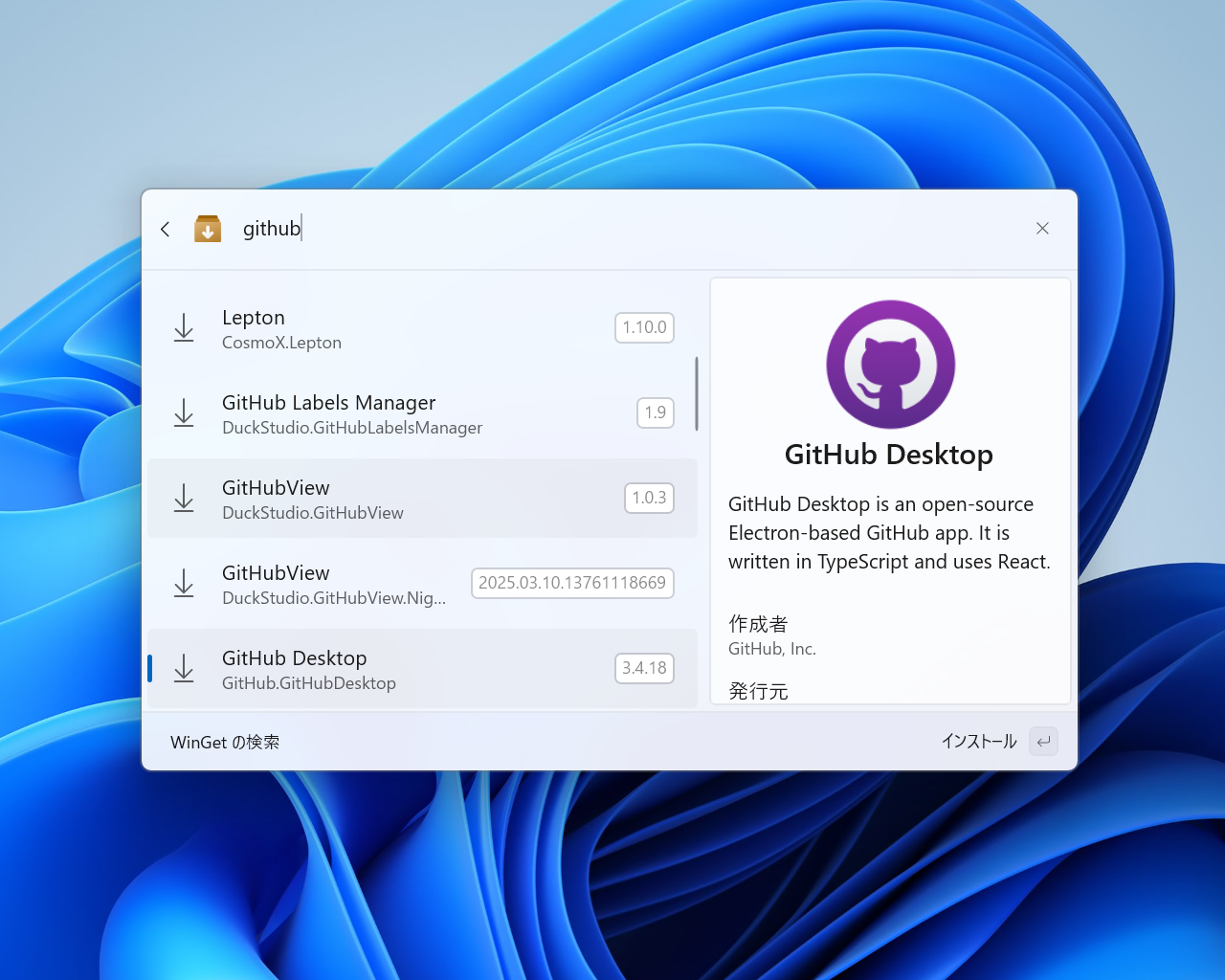Viewport: 1225px width, 980px height.
Task: Close the search palette with the X
Action: tap(1042, 229)
